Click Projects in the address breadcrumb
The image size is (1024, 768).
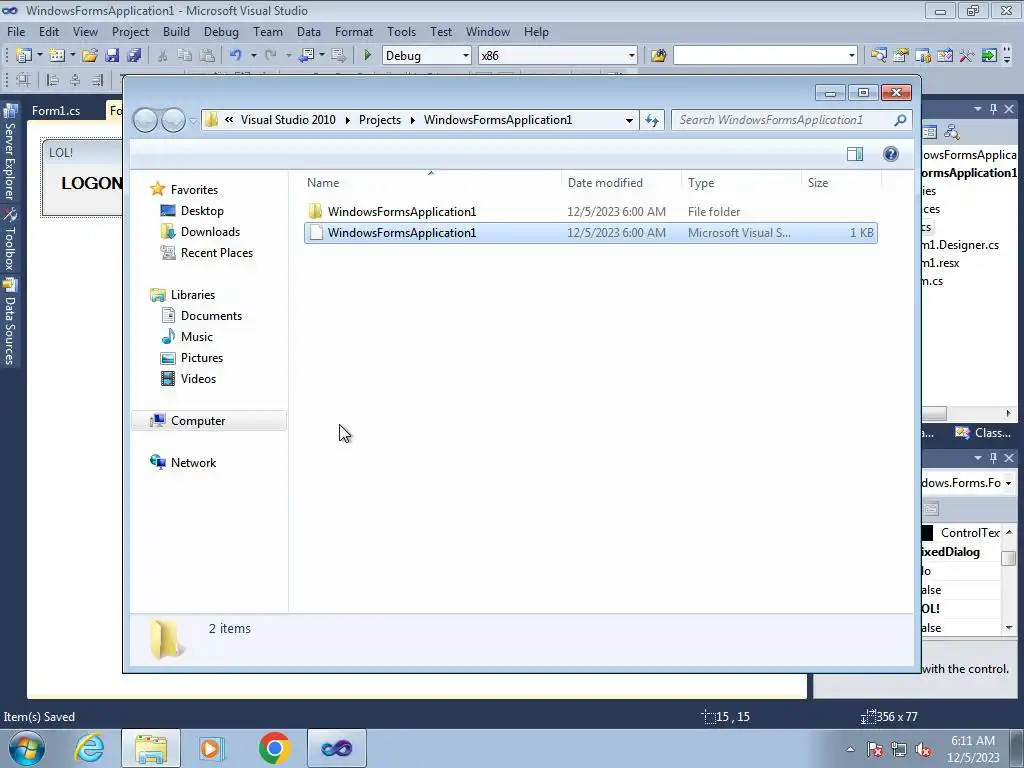pyautogui.click(x=379, y=120)
